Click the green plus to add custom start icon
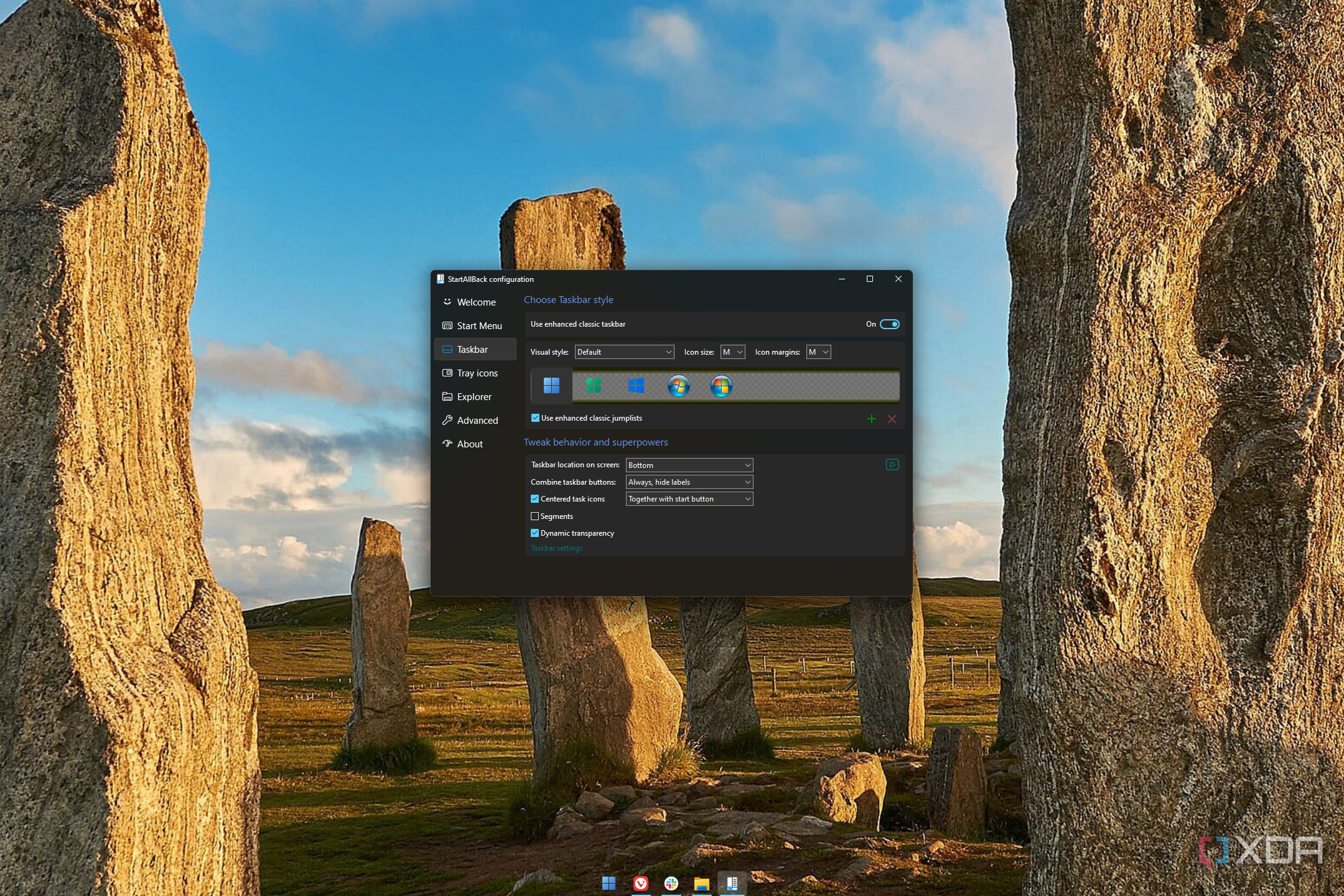The width and height of the screenshot is (1344, 896). point(871,419)
